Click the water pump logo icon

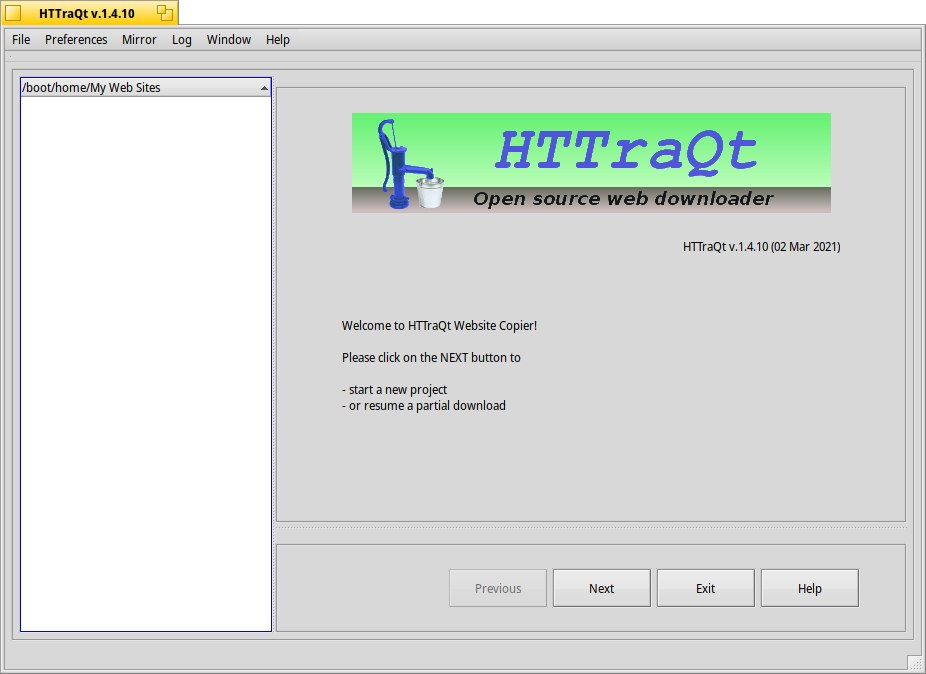point(411,164)
